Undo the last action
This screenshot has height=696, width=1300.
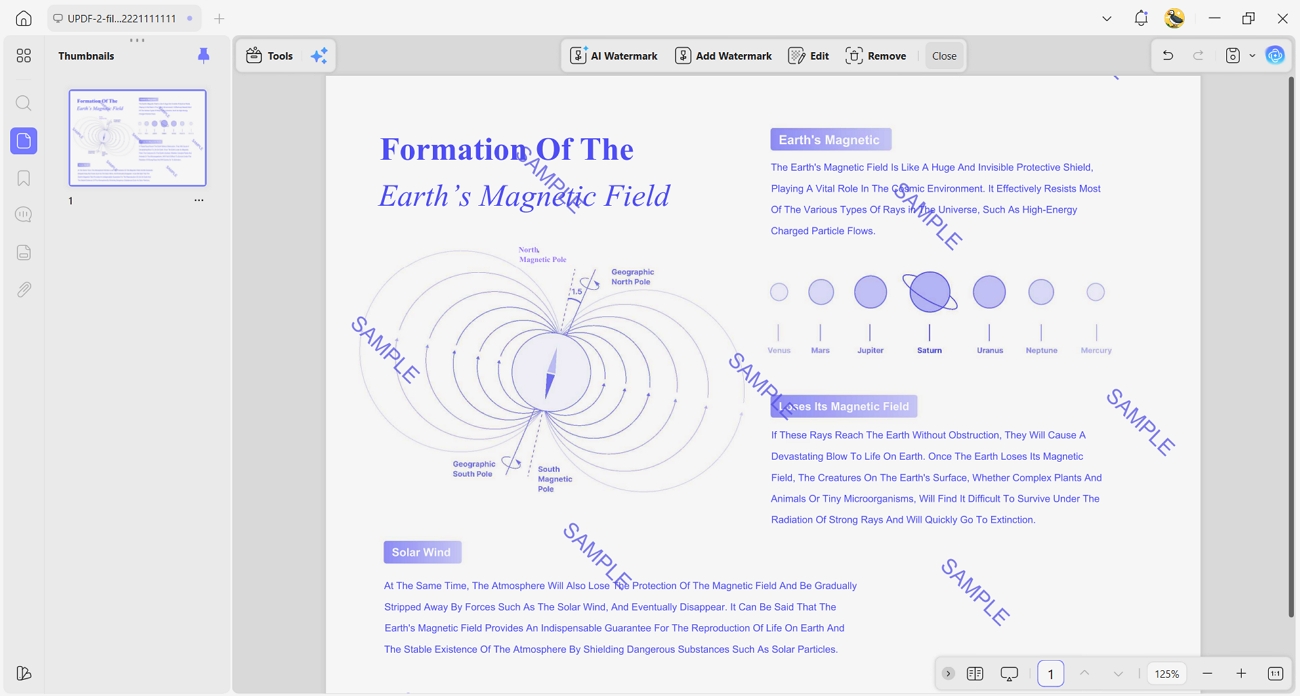(x=1168, y=56)
